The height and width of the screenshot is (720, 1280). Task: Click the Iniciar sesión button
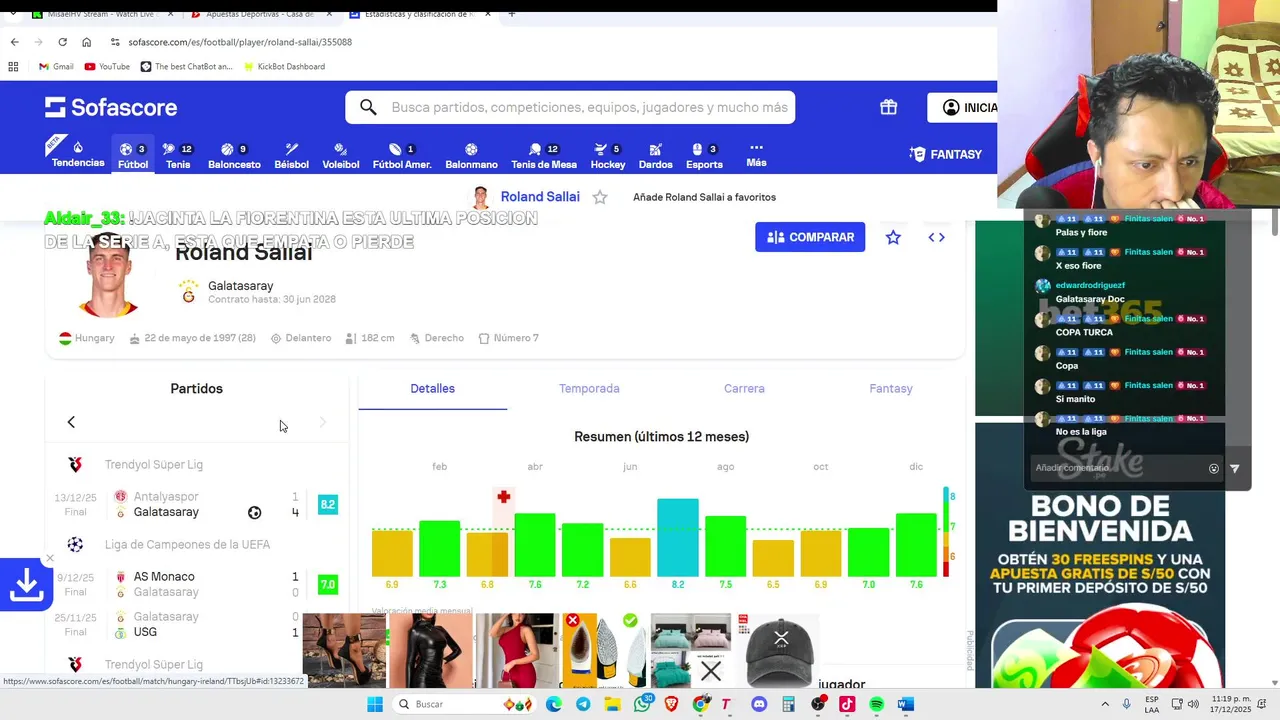pos(964,107)
